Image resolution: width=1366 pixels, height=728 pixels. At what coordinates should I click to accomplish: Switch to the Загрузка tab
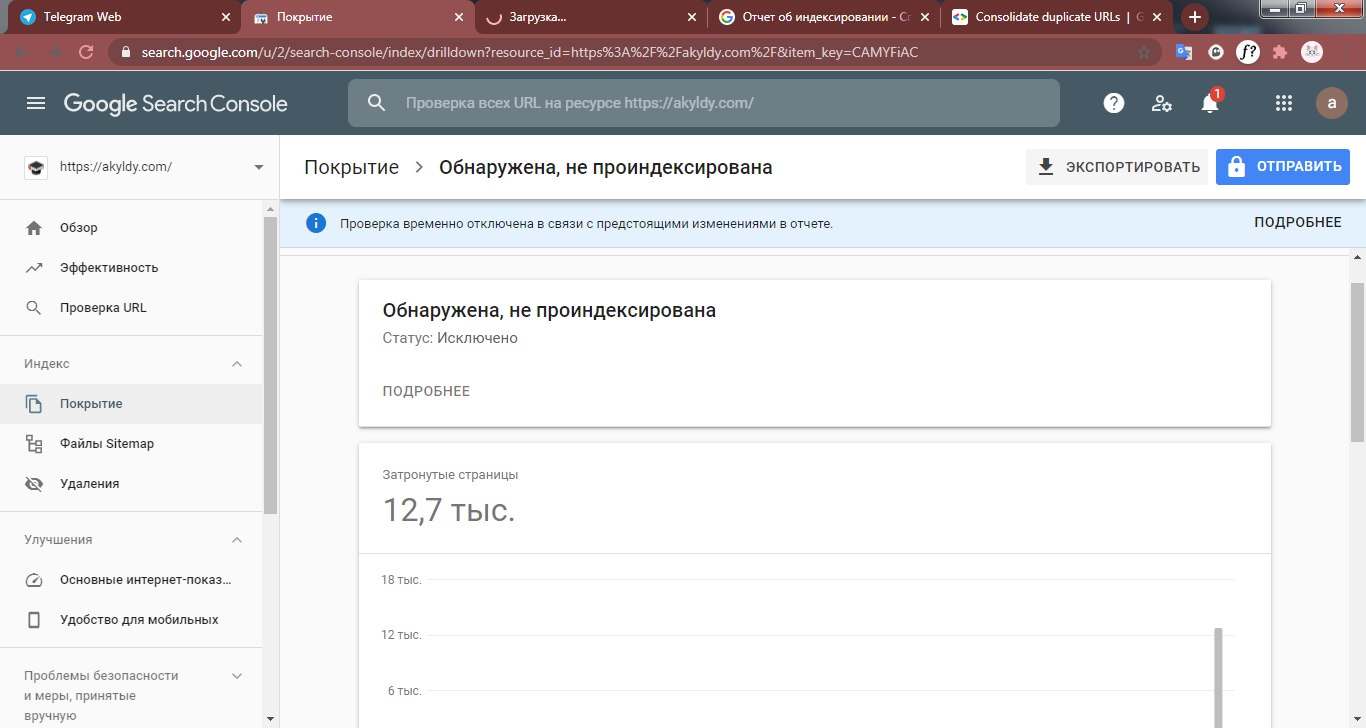coord(588,17)
